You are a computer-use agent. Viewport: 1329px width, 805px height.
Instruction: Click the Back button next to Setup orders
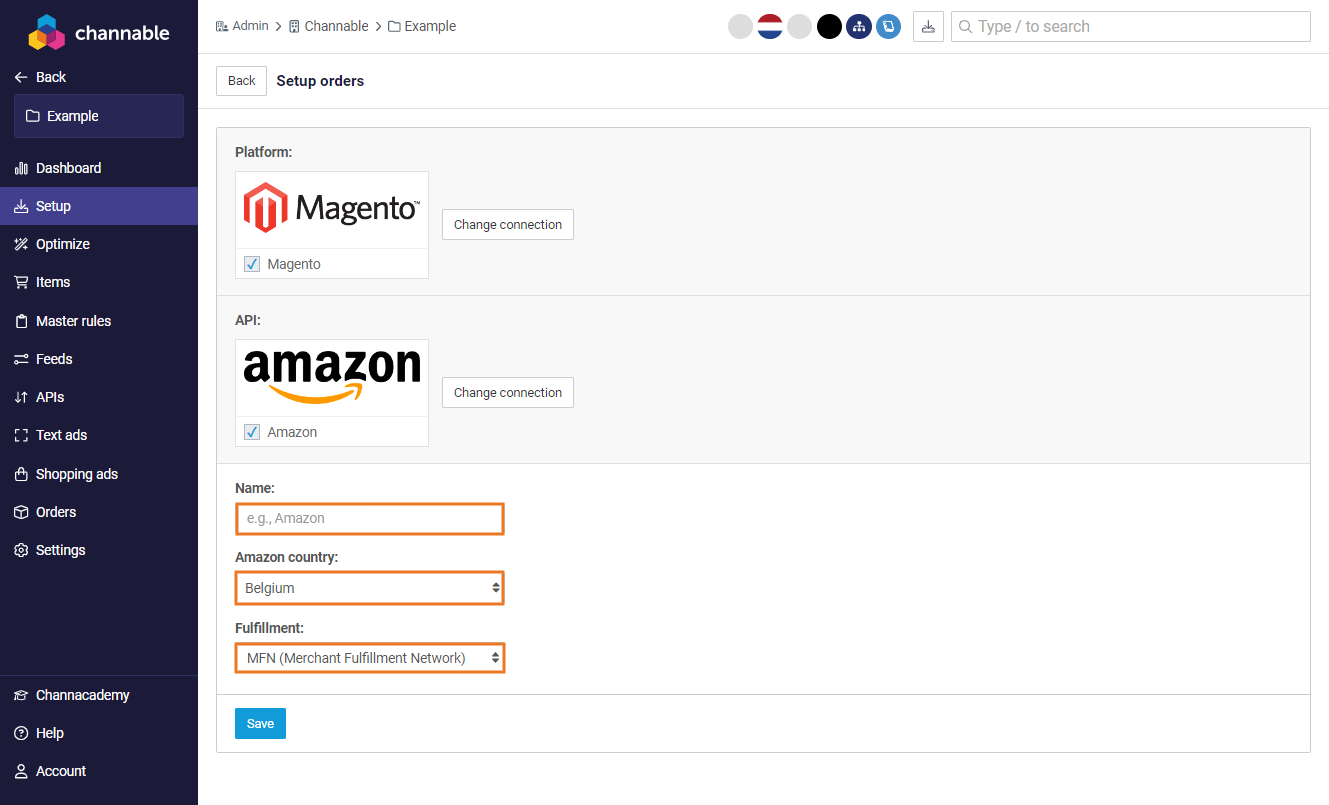pos(241,81)
